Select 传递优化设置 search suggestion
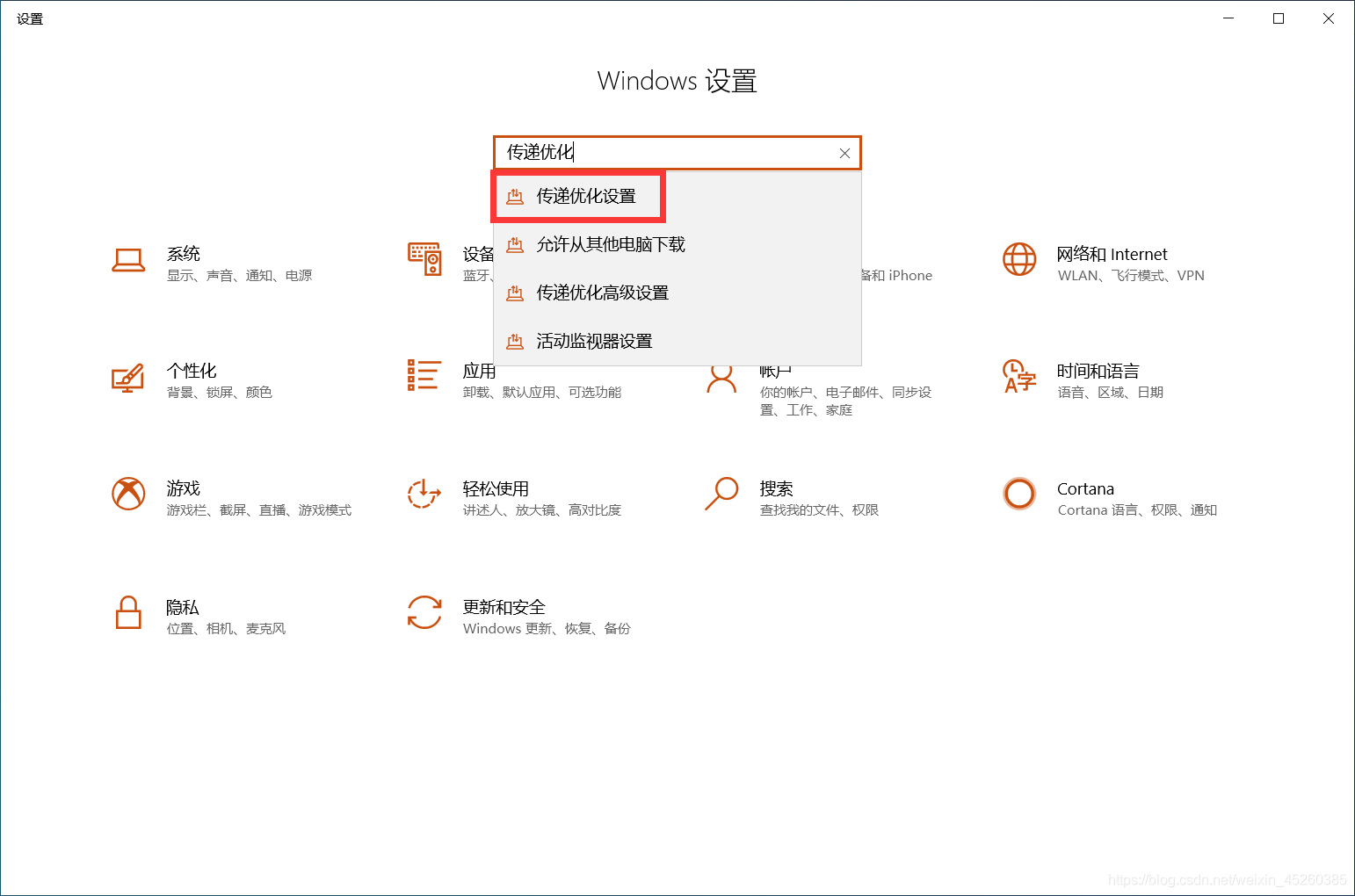 pos(677,196)
